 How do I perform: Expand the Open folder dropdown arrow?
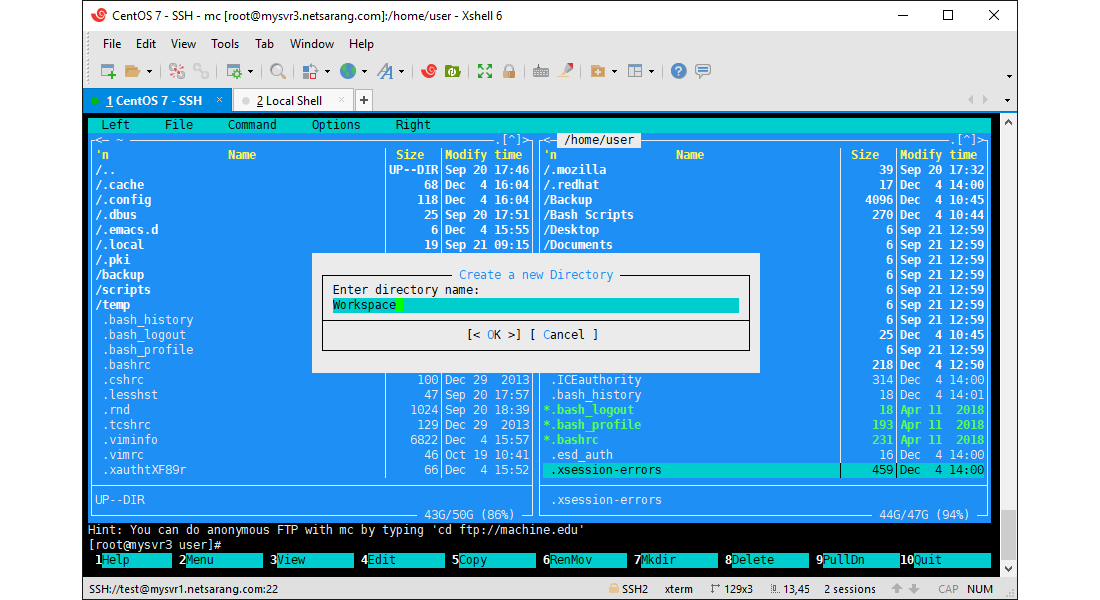pos(149,72)
